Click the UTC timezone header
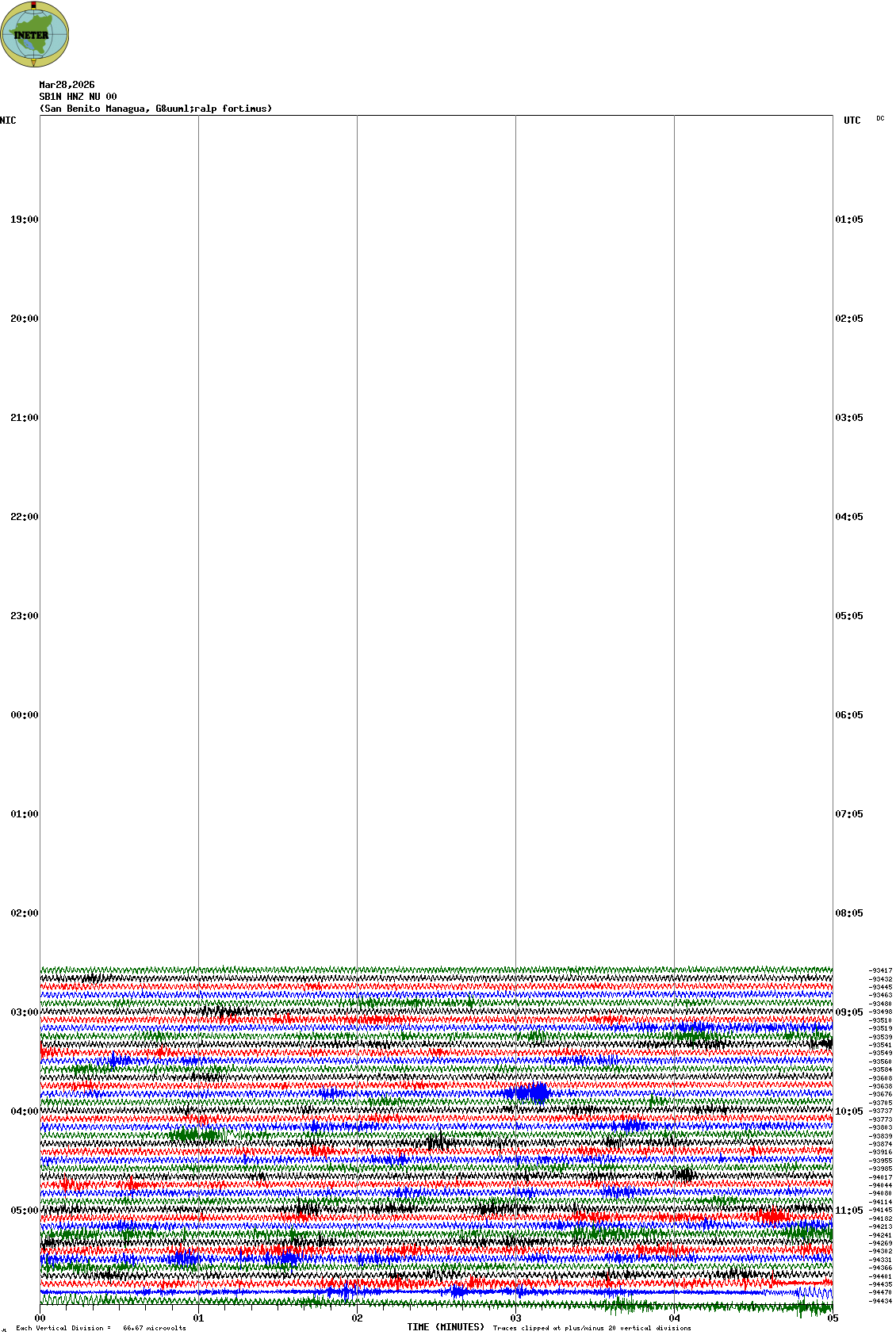The height and width of the screenshot is (1339, 896). tap(852, 121)
